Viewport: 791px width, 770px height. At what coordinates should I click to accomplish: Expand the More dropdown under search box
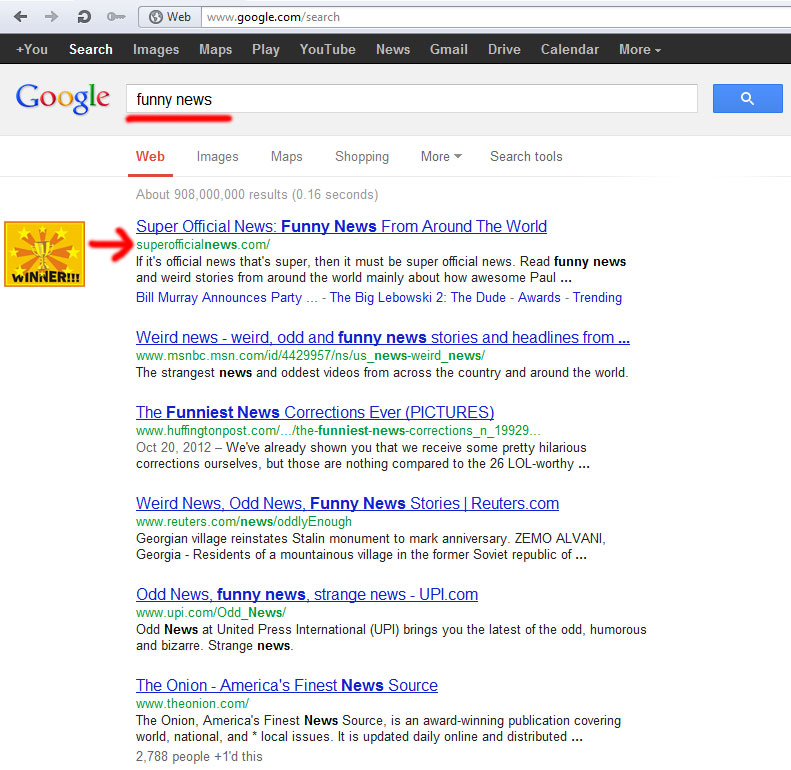coord(441,156)
